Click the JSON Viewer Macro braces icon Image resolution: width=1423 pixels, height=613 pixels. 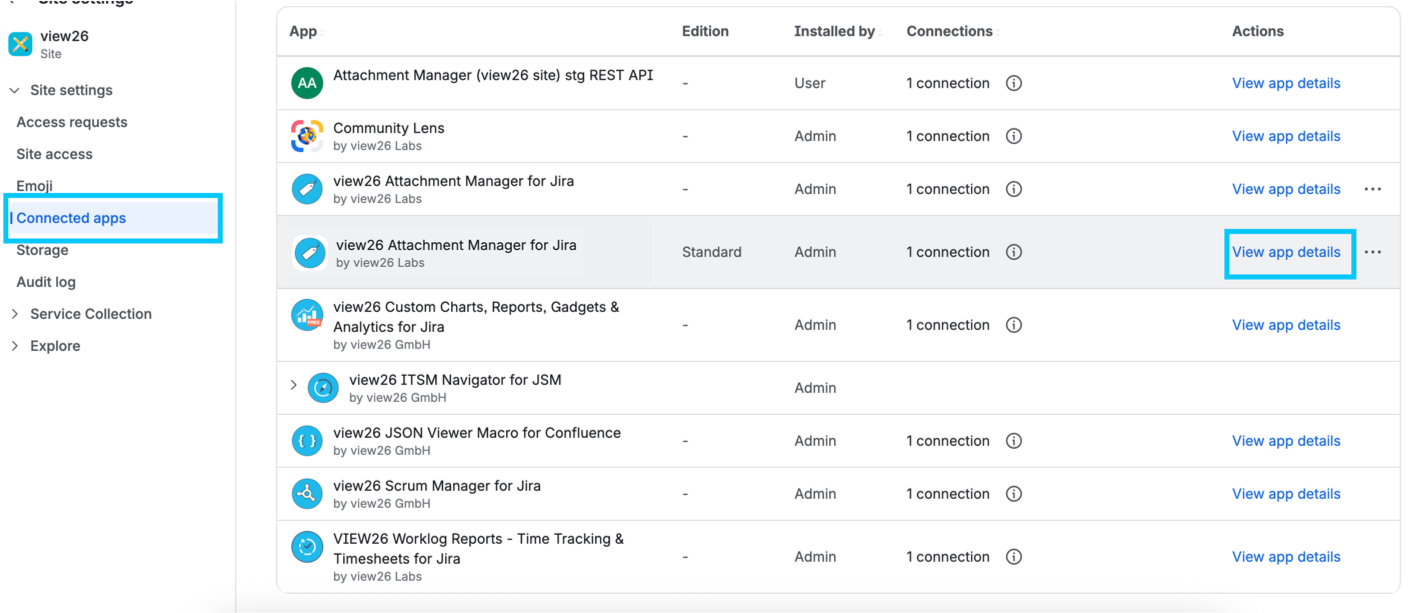tap(307, 441)
